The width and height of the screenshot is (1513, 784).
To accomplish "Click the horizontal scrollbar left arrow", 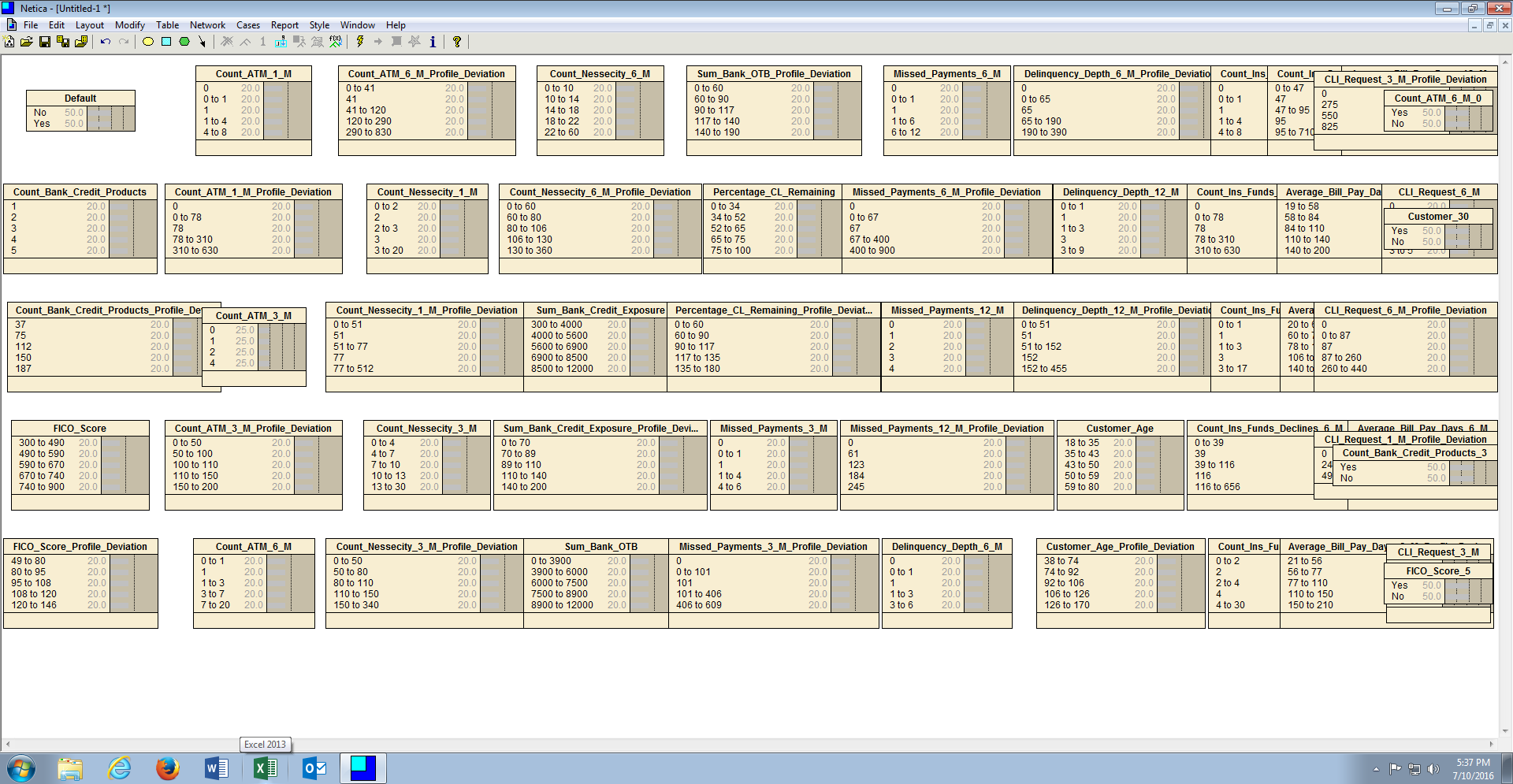I will tap(7, 745).
